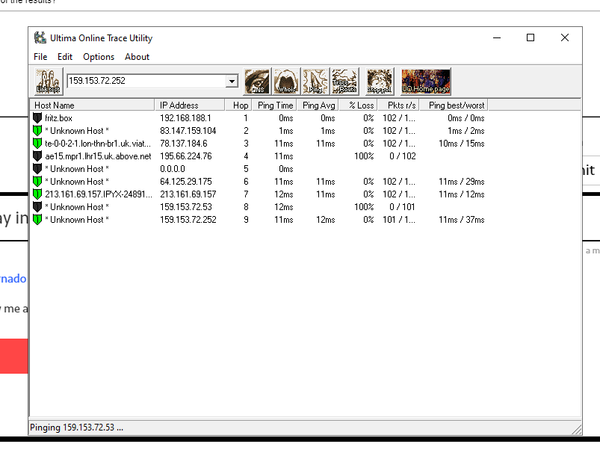Sort by the Ping best/worst column header

pos(454,105)
